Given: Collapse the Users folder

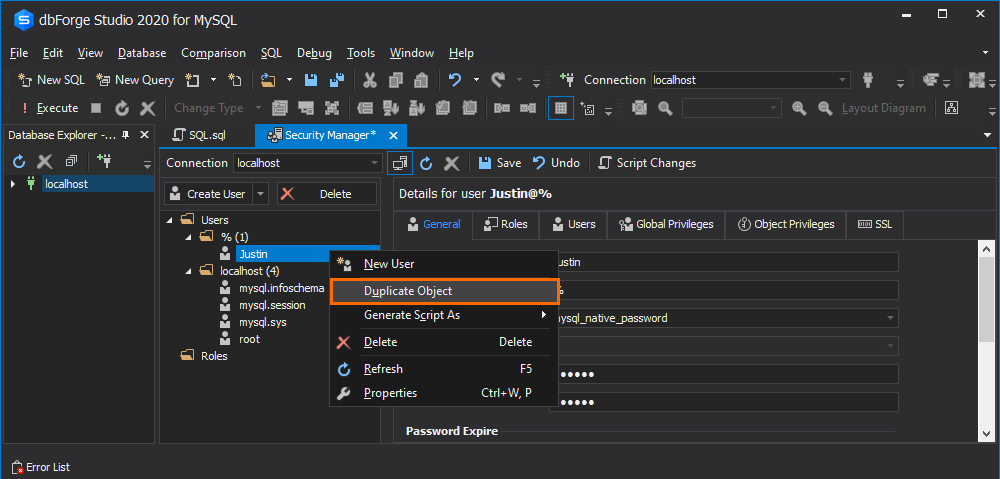Looking at the screenshot, I should click(x=169, y=220).
